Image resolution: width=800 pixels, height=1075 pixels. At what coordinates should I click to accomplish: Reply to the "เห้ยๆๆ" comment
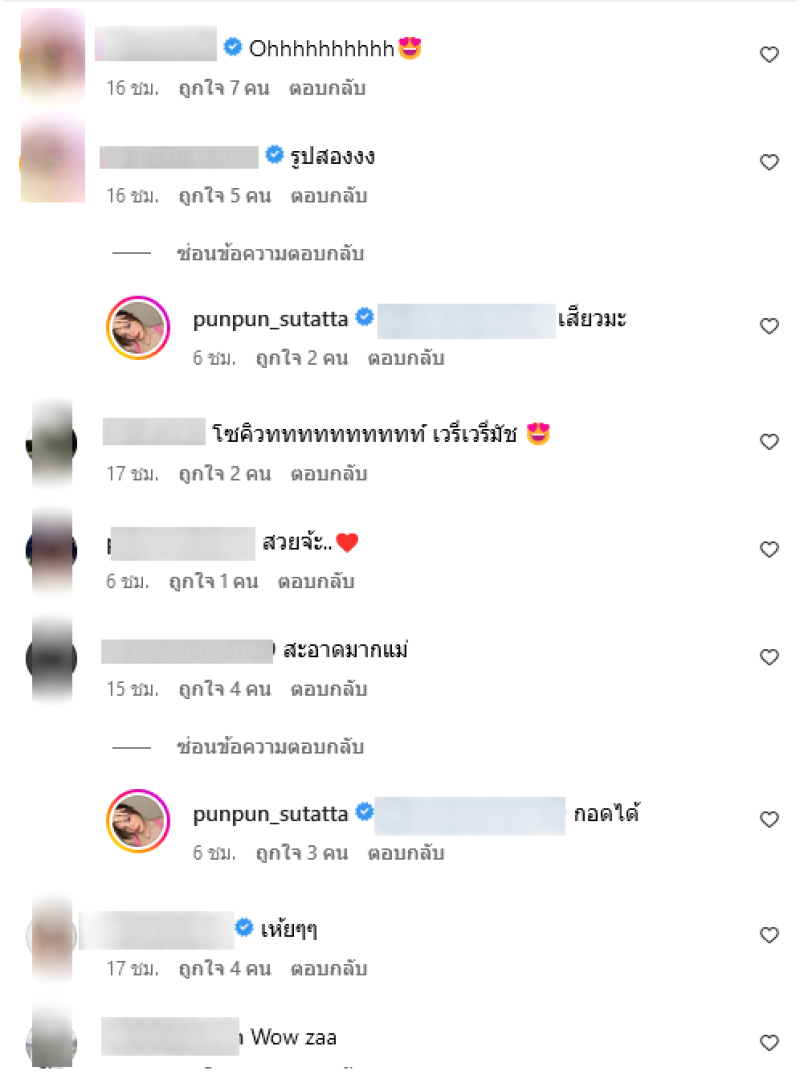[x=328, y=969]
